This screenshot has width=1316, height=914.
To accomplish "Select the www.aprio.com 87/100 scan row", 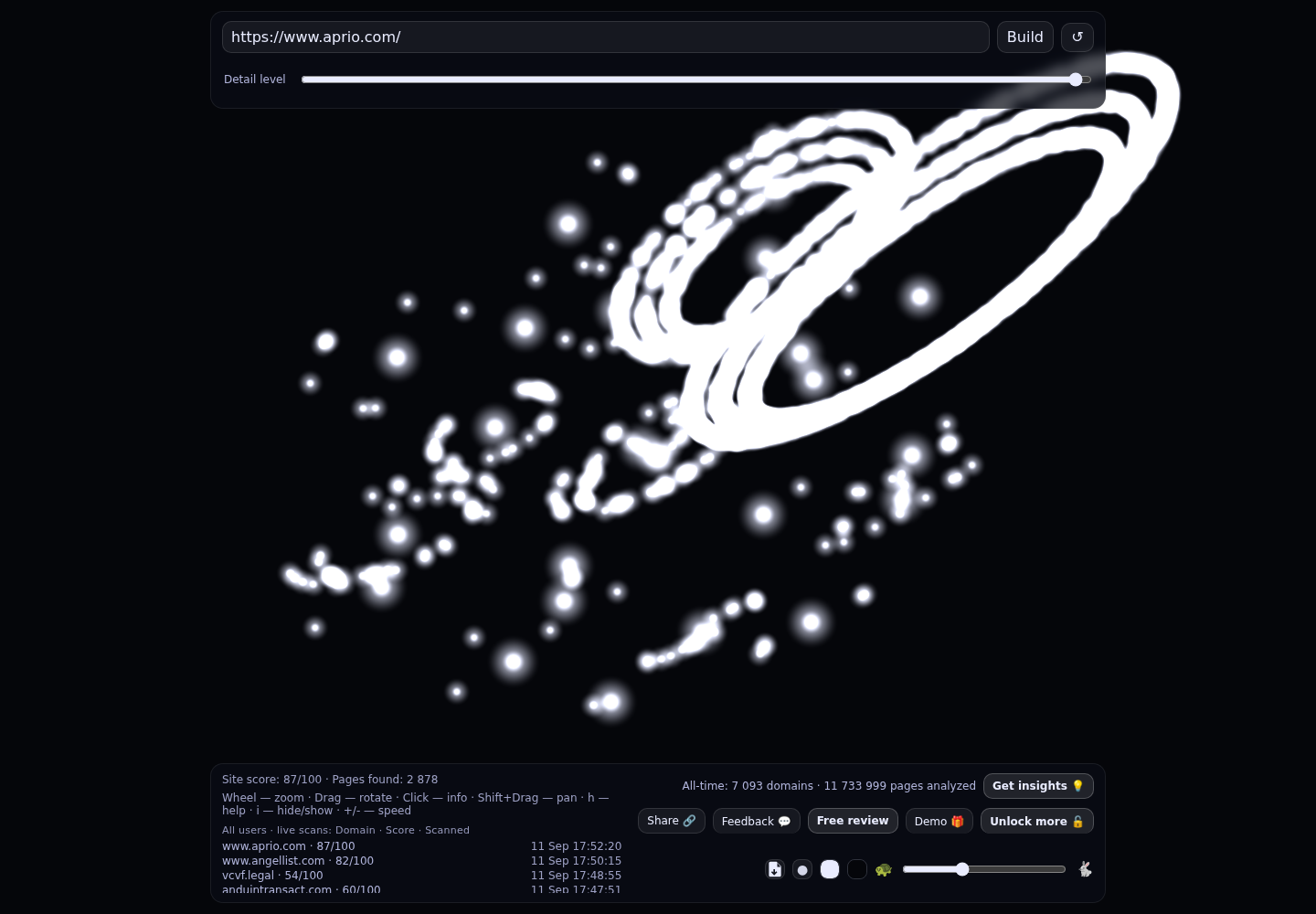I will [421, 846].
